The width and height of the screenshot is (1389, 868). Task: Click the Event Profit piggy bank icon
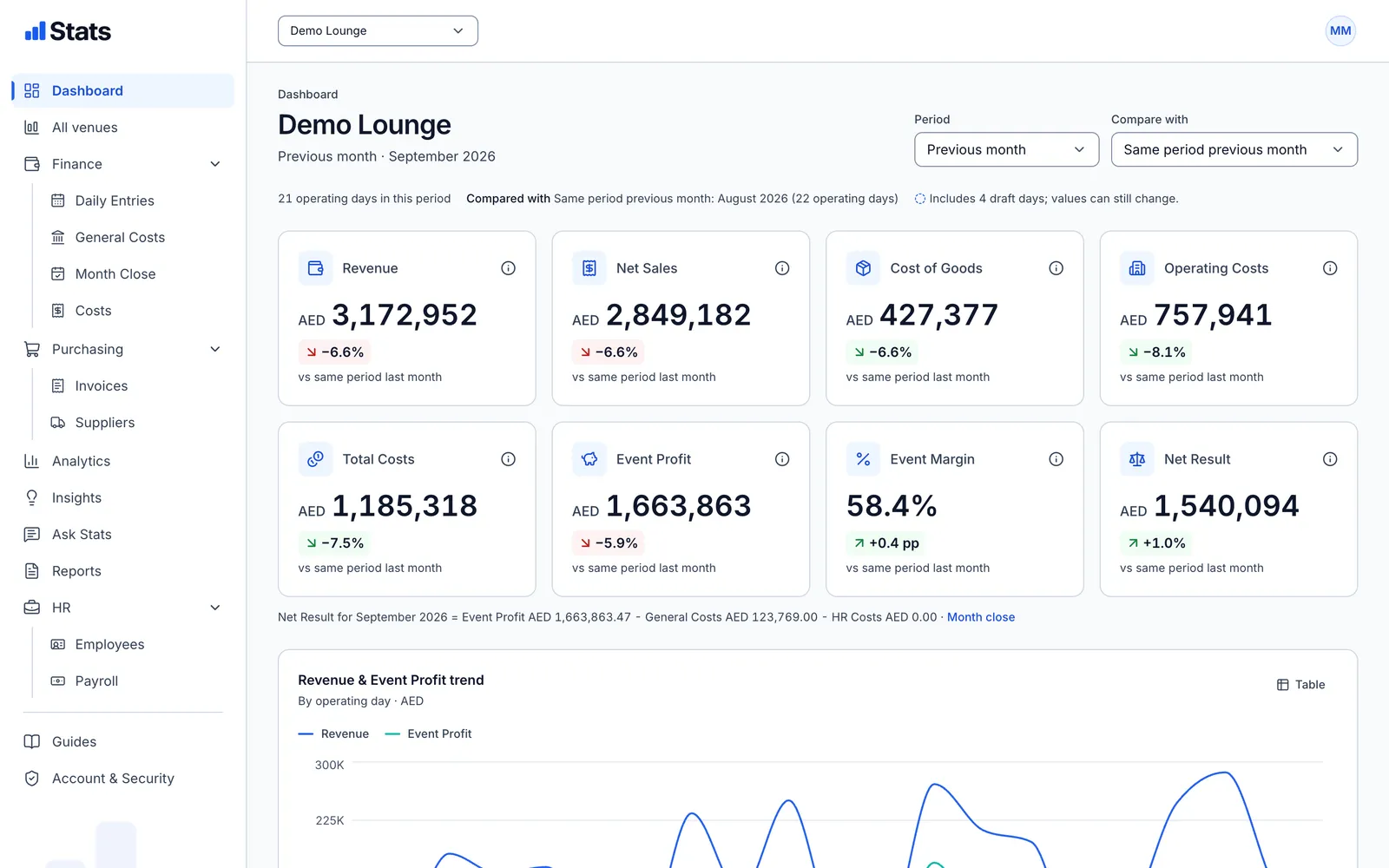589,459
